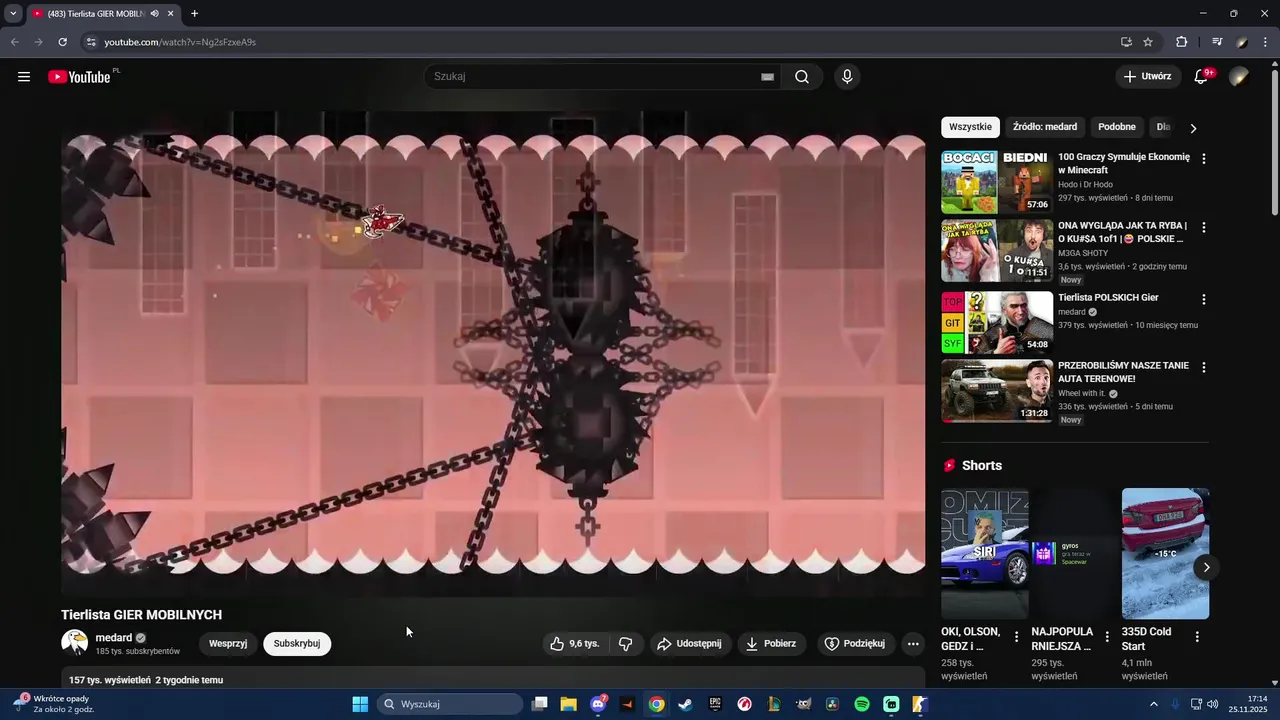Open Discord from the taskbar
This screenshot has height=720, width=1280.
click(597, 704)
